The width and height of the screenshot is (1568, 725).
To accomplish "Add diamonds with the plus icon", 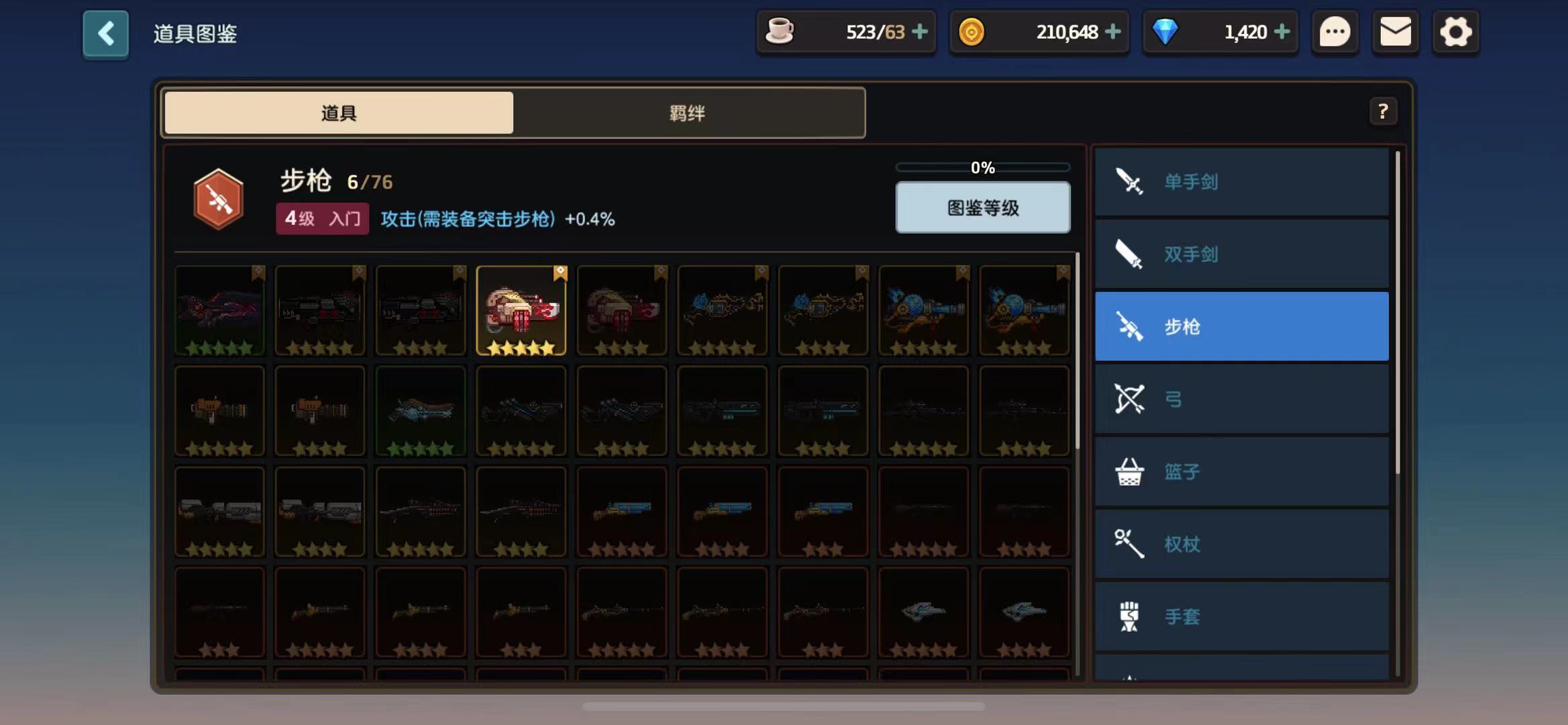I will point(1282,32).
